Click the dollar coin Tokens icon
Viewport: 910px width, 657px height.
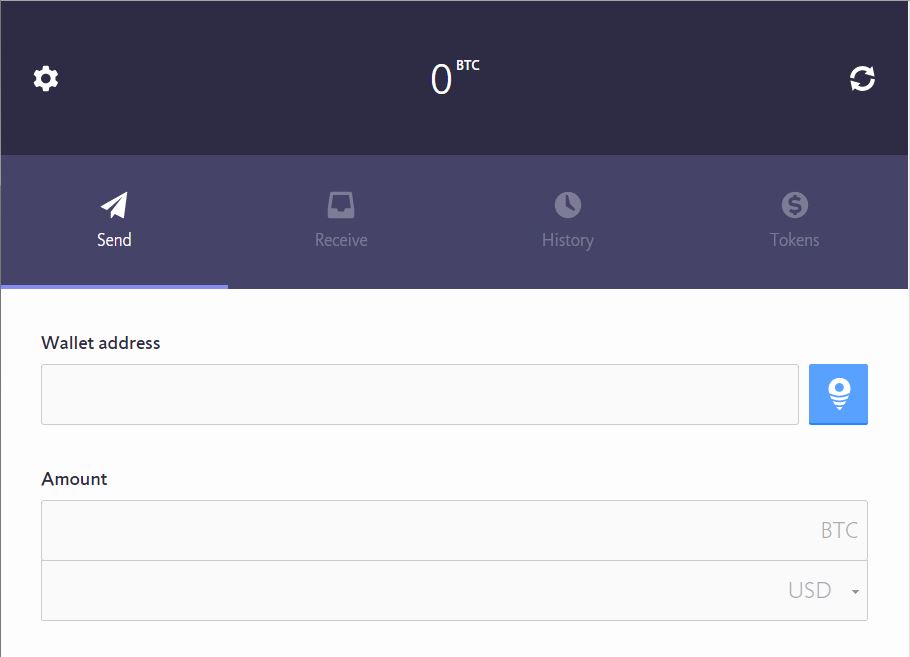click(x=795, y=205)
